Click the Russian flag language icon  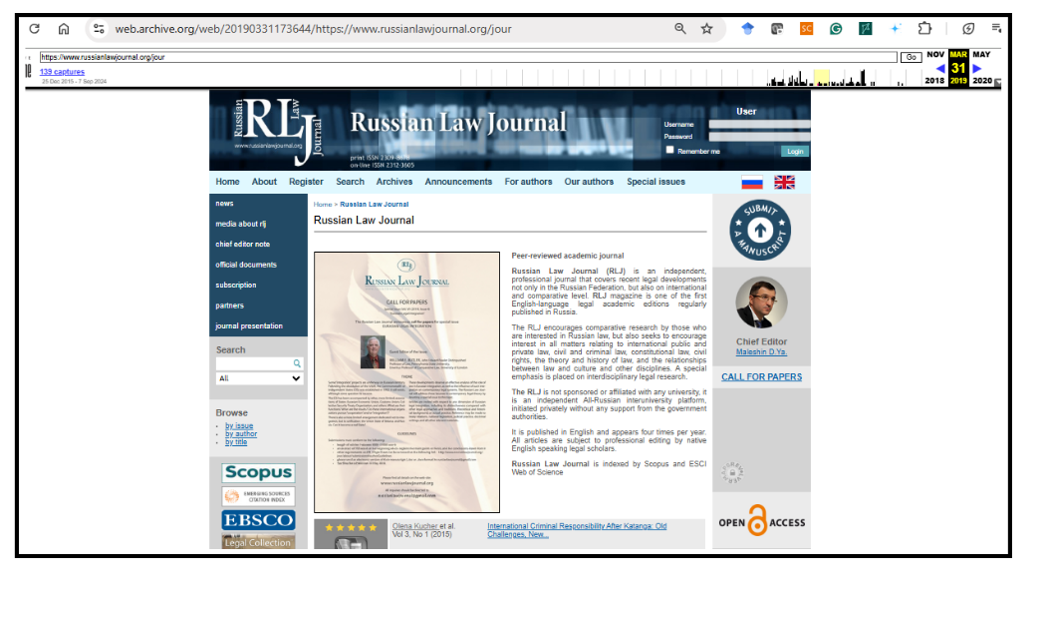coord(752,182)
